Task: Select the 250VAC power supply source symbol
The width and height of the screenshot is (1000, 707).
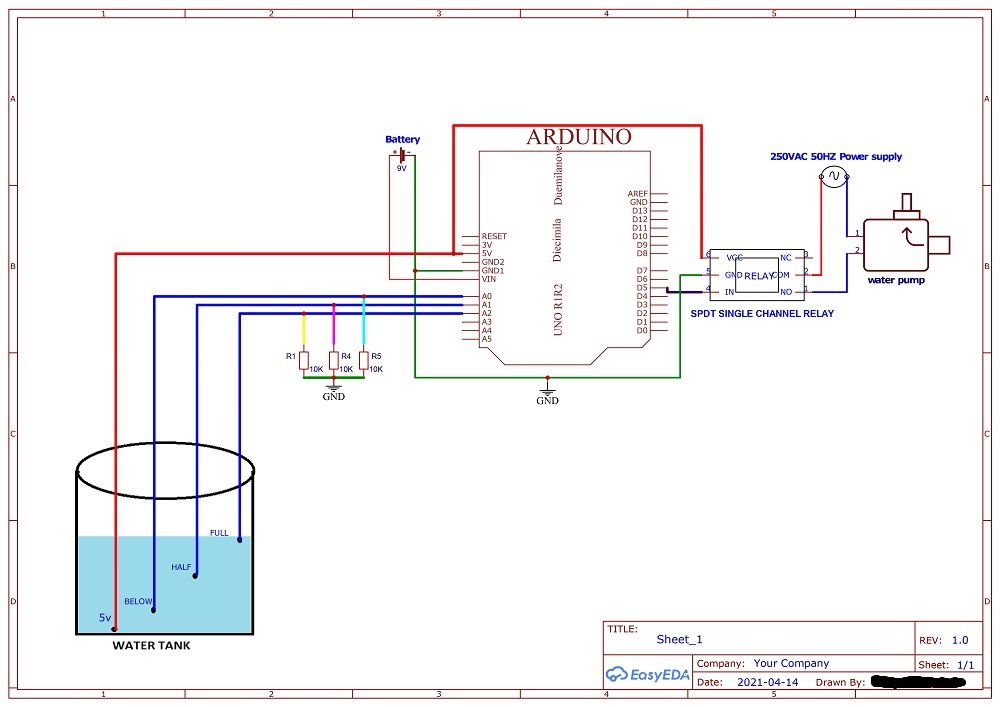Action: click(x=833, y=177)
